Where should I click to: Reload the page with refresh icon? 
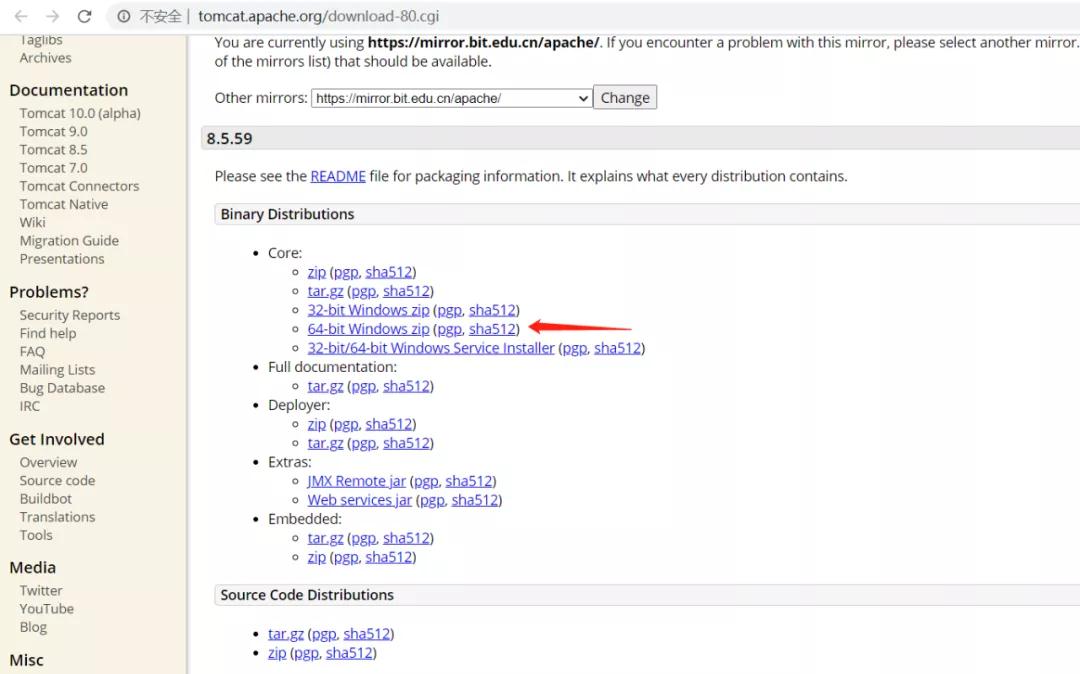[x=84, y=16]
